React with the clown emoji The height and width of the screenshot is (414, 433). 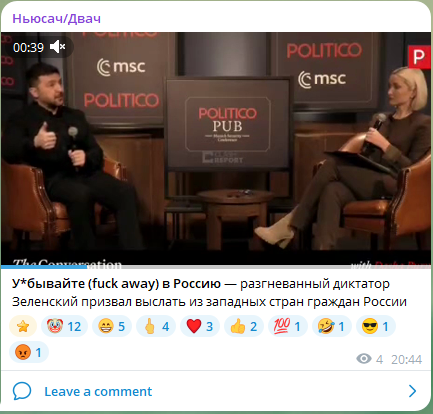click(x=64, y=326)
